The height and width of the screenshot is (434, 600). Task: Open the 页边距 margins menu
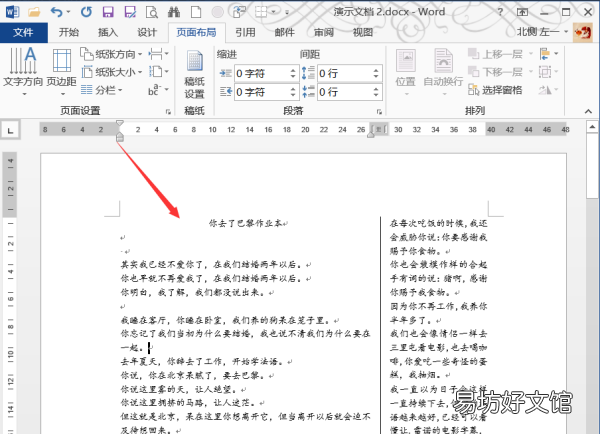(x=62, y=72)
